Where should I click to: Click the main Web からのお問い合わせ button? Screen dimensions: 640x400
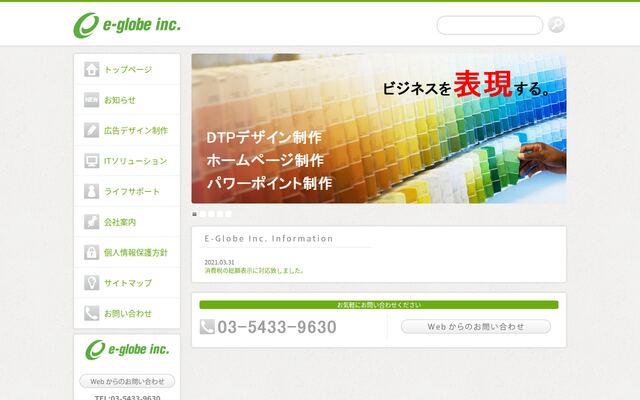476,327
